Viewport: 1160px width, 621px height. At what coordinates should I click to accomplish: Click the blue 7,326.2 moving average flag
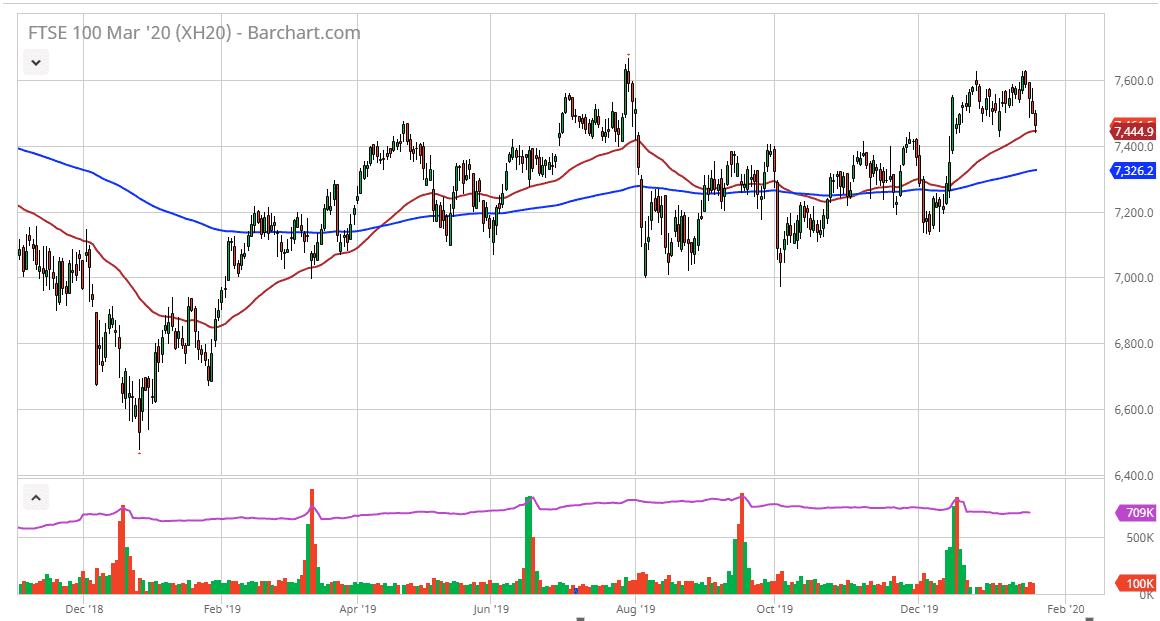(1135, 171)
